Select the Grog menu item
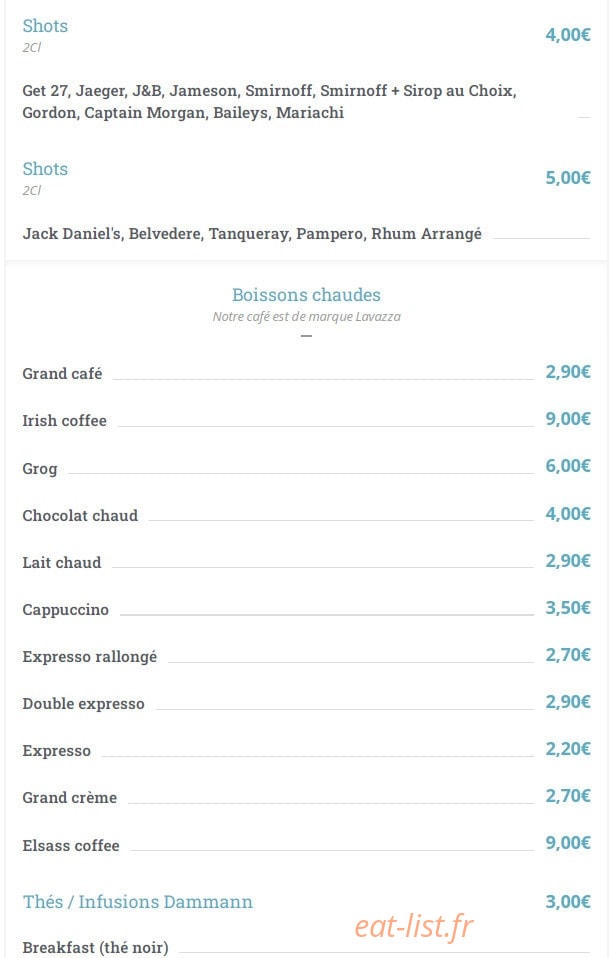611x958 pixels. point(40,468)
